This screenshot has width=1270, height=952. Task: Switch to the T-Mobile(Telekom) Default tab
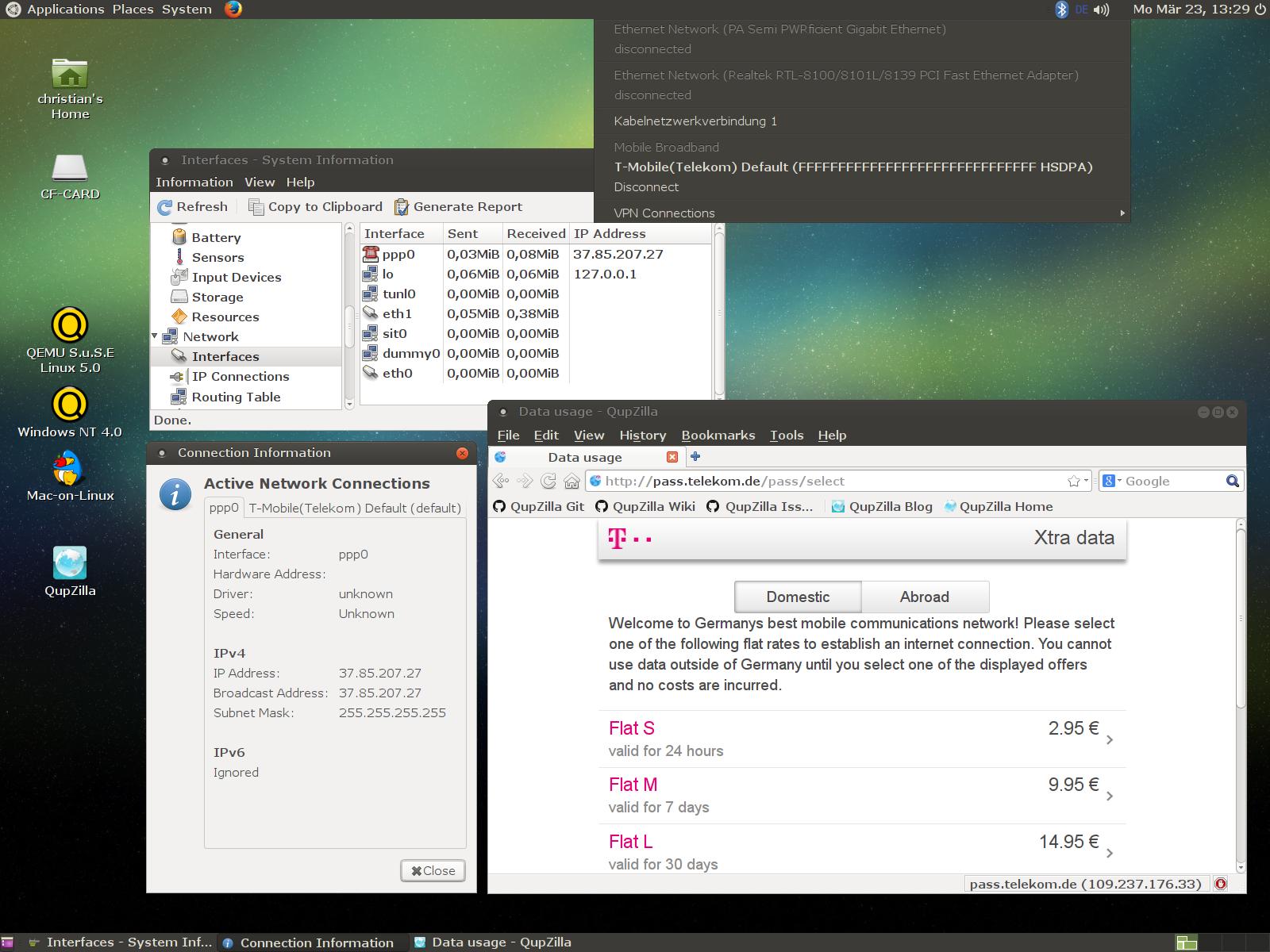coord(355,508)
